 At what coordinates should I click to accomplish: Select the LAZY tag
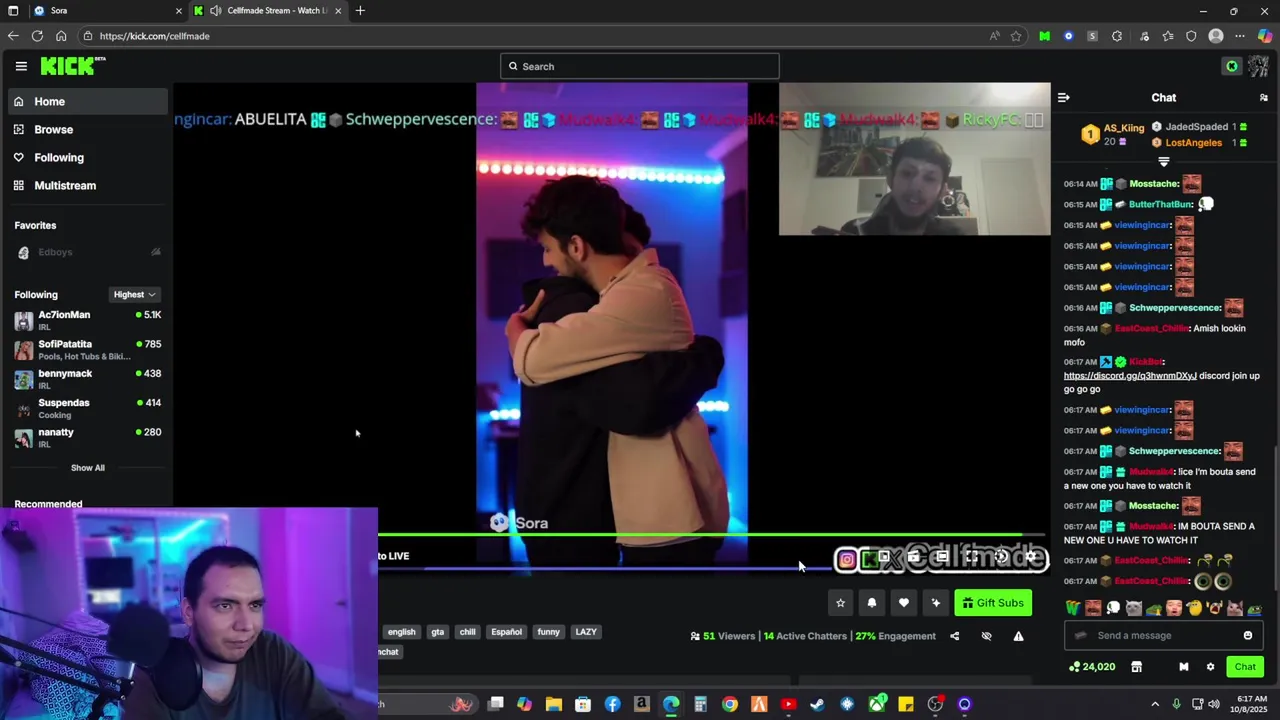point(586,632)
